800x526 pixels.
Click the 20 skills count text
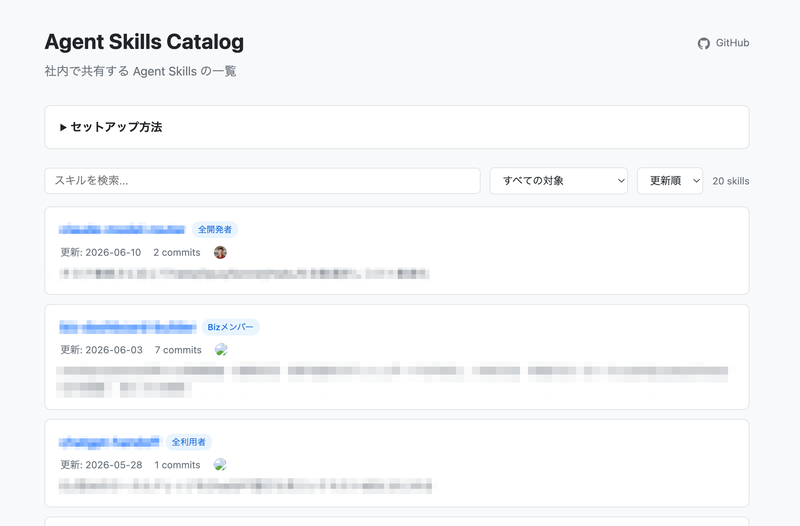731,181
